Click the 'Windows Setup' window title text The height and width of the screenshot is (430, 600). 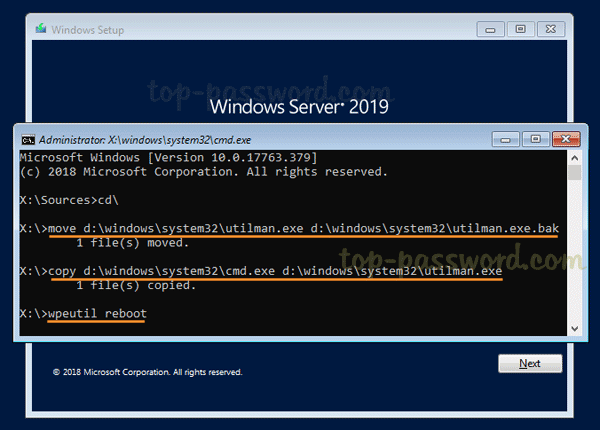tap(88, 30)
